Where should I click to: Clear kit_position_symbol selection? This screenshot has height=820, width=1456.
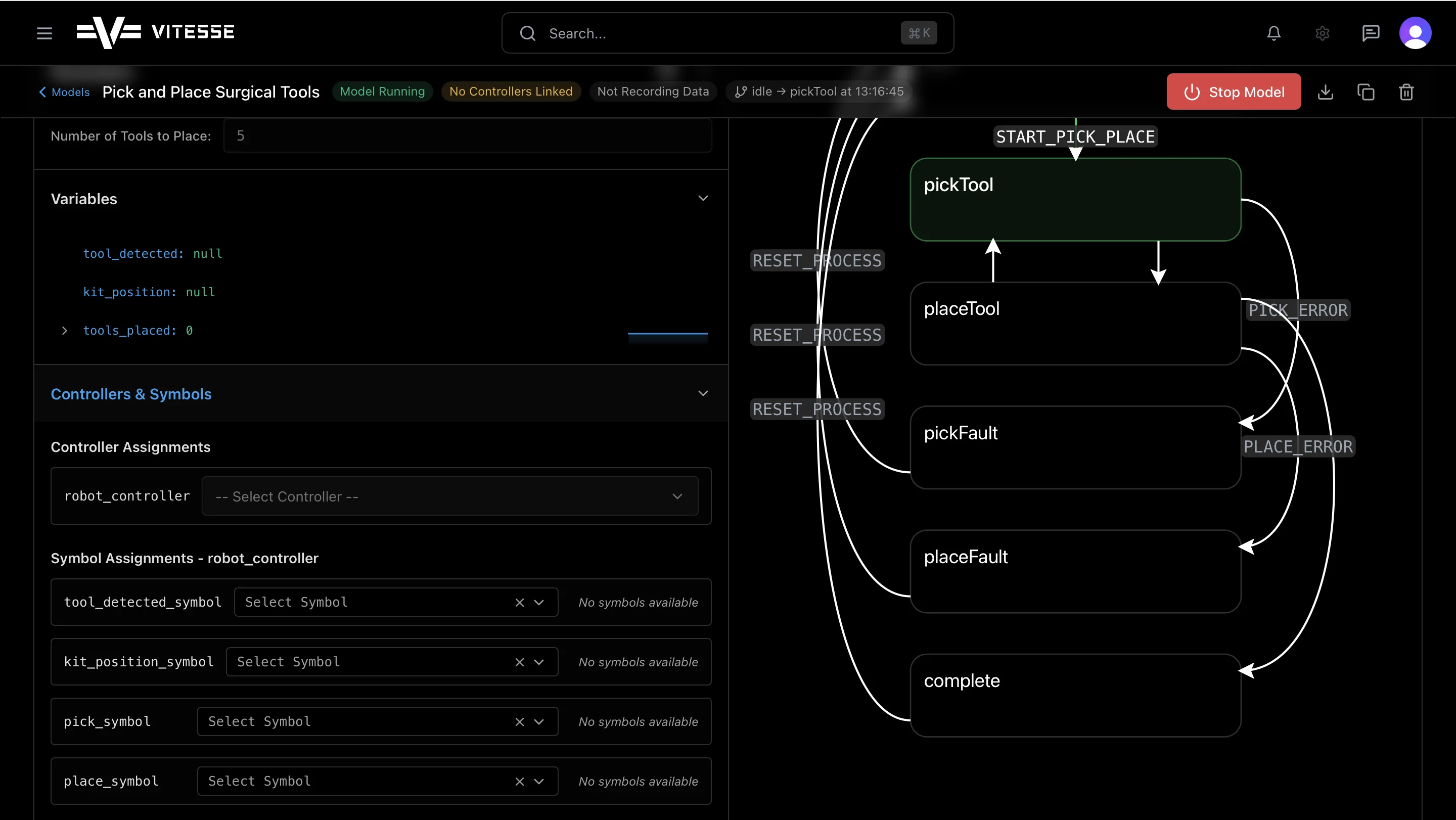pyautogui.click(x=519, y=662)
